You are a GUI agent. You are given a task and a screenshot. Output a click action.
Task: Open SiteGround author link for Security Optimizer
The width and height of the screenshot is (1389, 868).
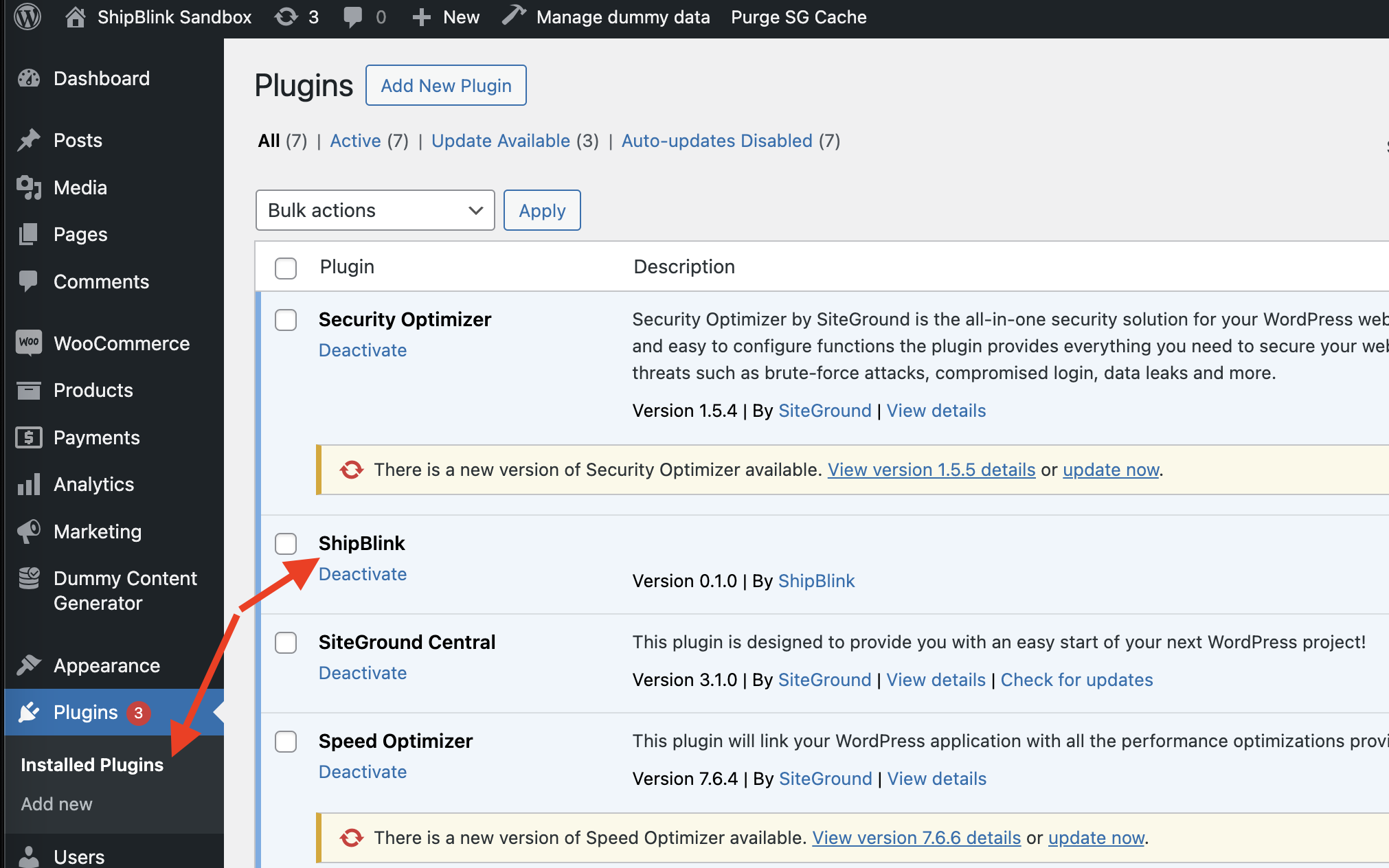(x=824, y=411)
